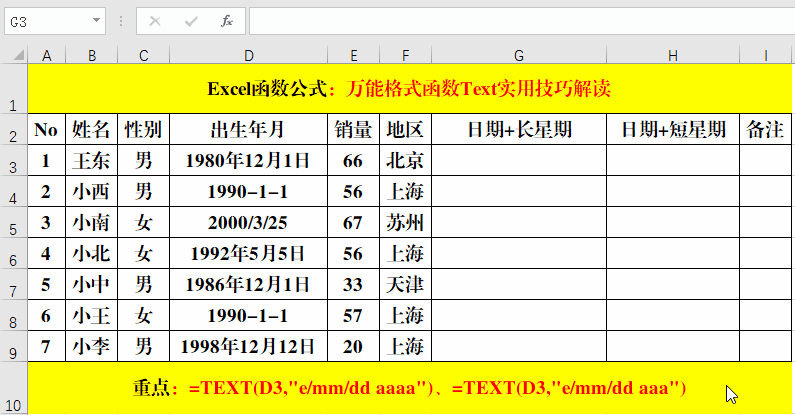This screenshot has height=415, width=795.
Task: Click the region cell '天津'
Action: 406,284
